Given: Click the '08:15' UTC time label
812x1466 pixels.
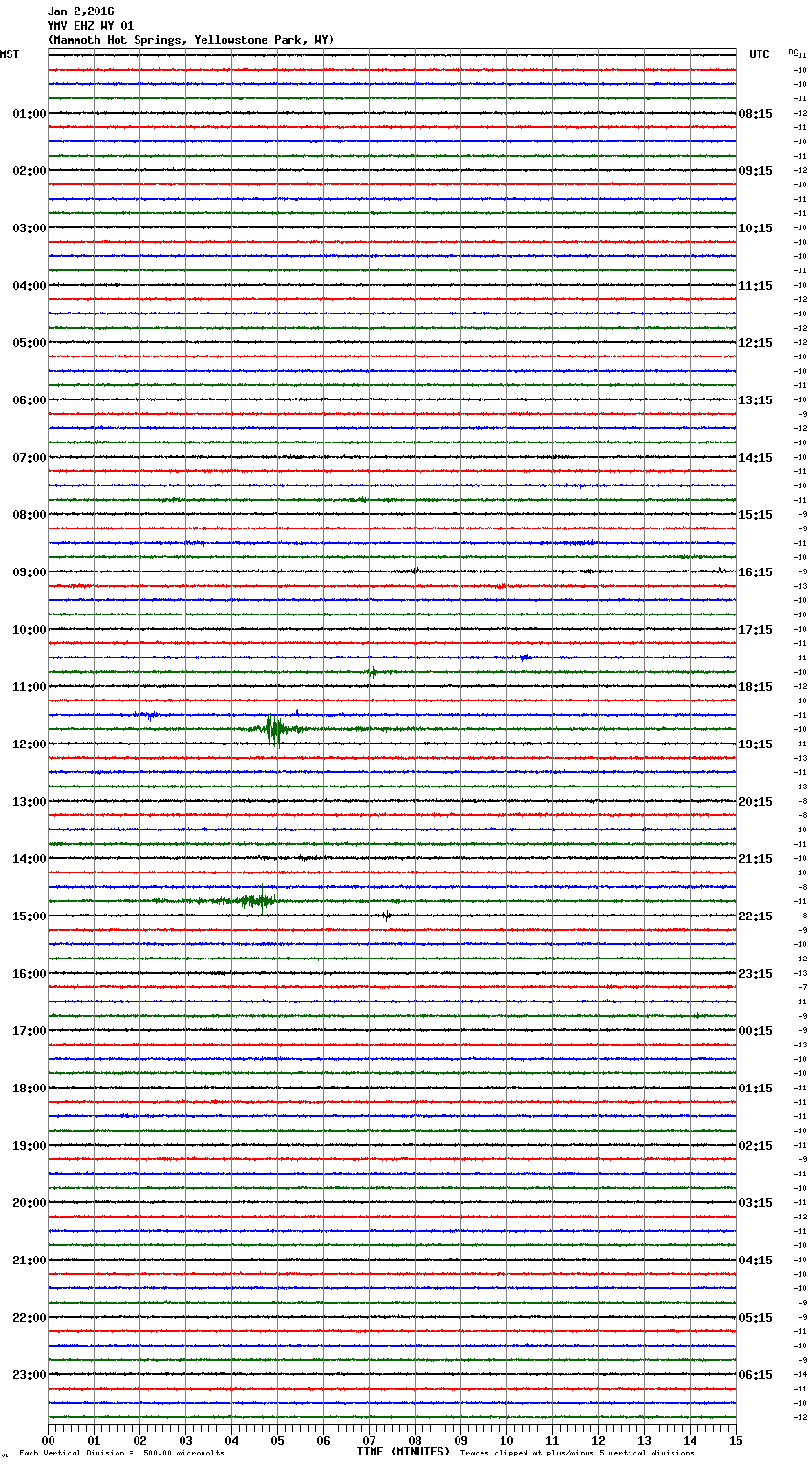Looking at the screenshot, I should tap(756, 114).
